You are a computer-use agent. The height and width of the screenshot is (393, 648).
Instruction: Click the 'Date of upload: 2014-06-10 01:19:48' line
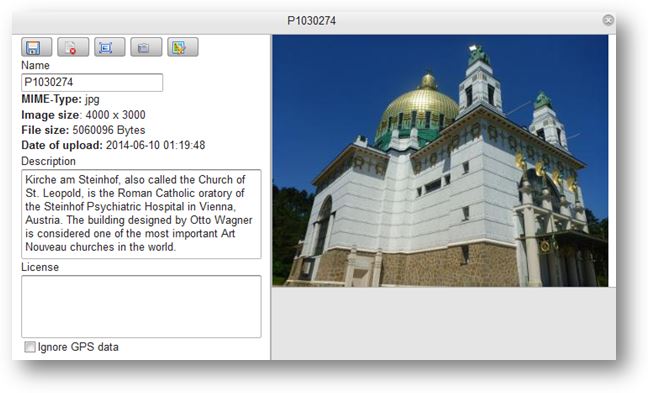[113, 145]
